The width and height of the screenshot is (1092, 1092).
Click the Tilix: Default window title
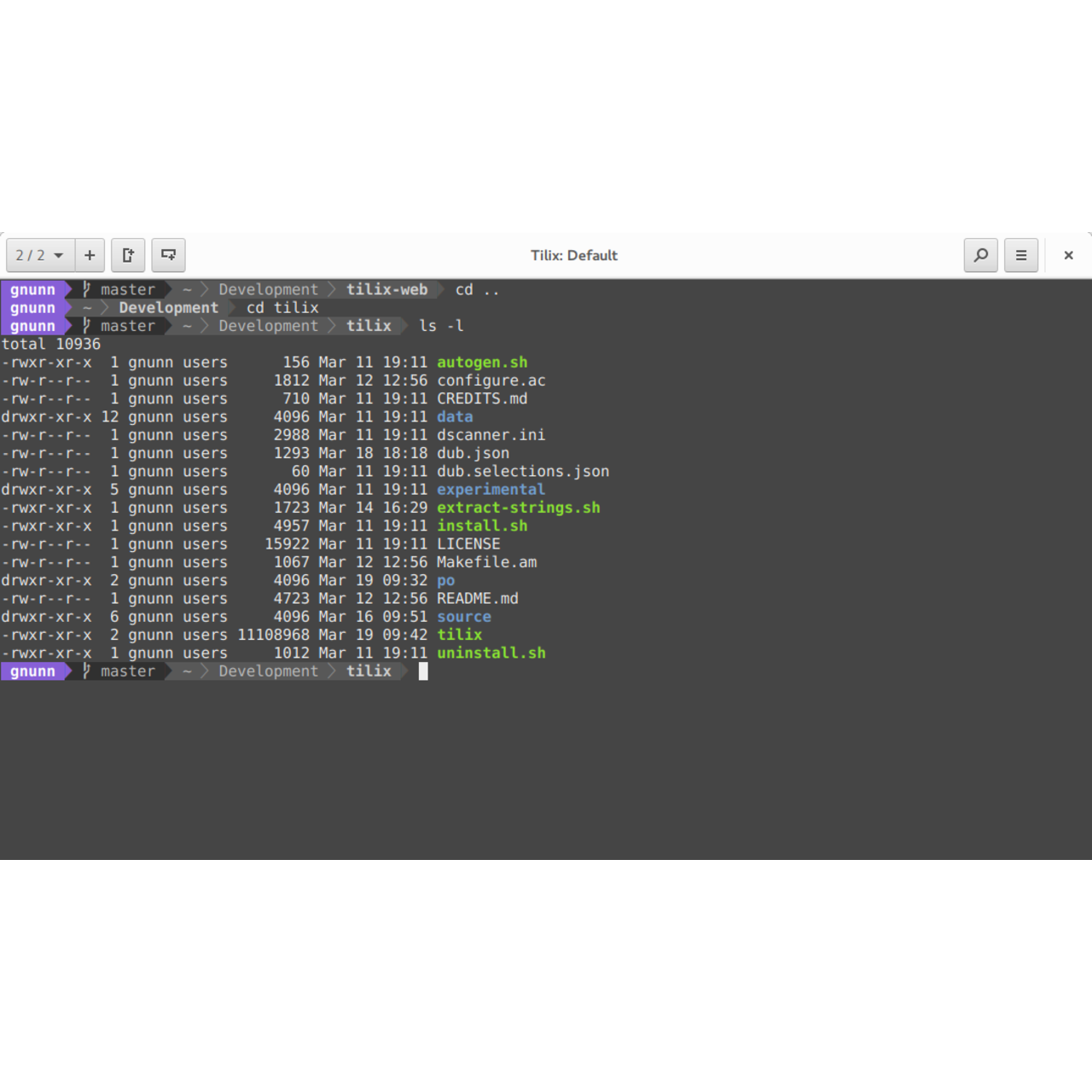573,255
